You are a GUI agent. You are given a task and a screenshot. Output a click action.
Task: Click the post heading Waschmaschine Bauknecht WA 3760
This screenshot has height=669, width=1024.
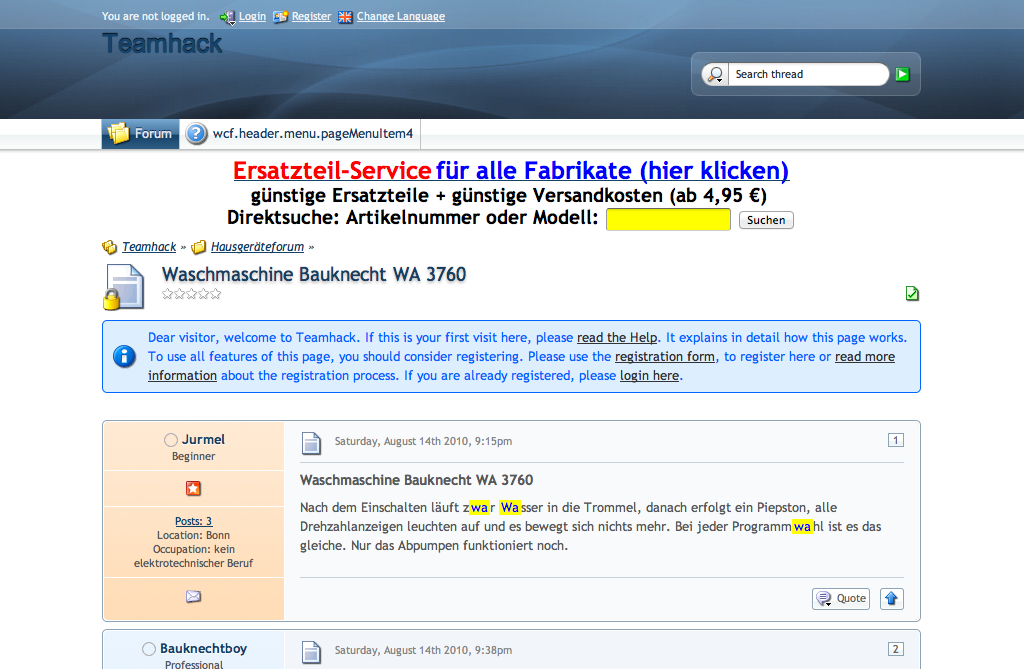pos(417,480)
